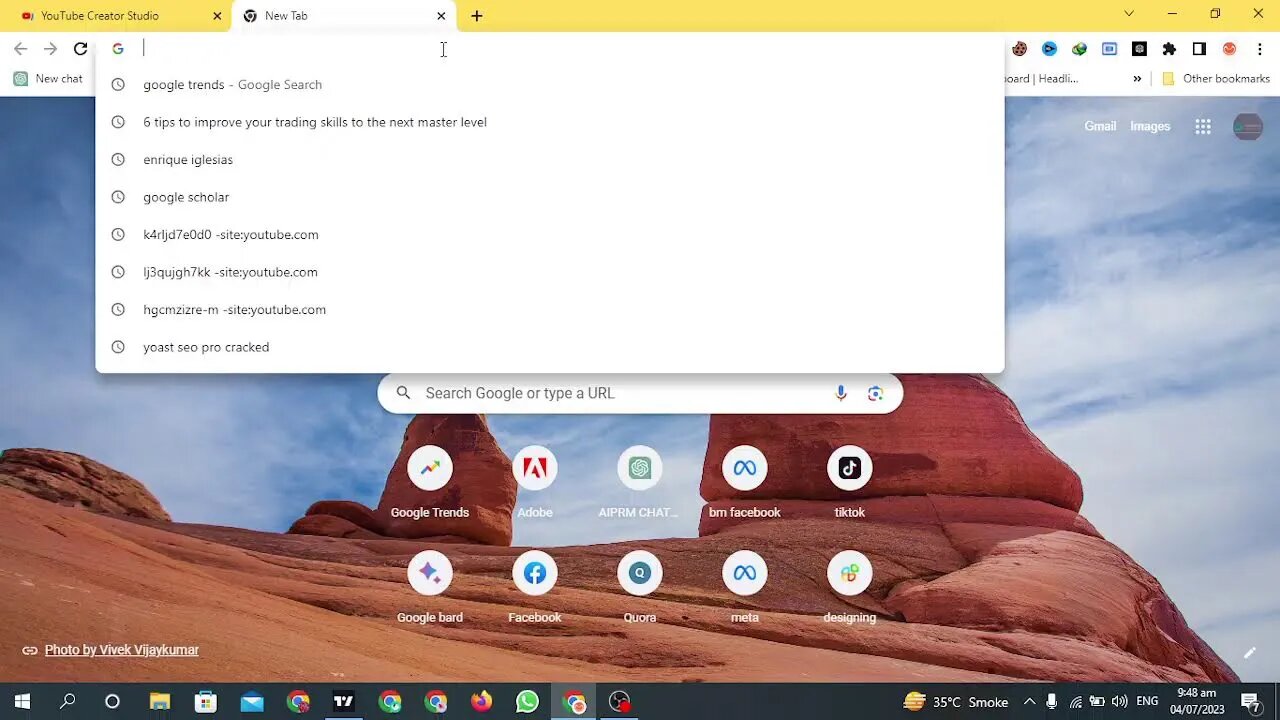Open the Other bookmarks folder

pyautogui.click(x=1215, y=78)
